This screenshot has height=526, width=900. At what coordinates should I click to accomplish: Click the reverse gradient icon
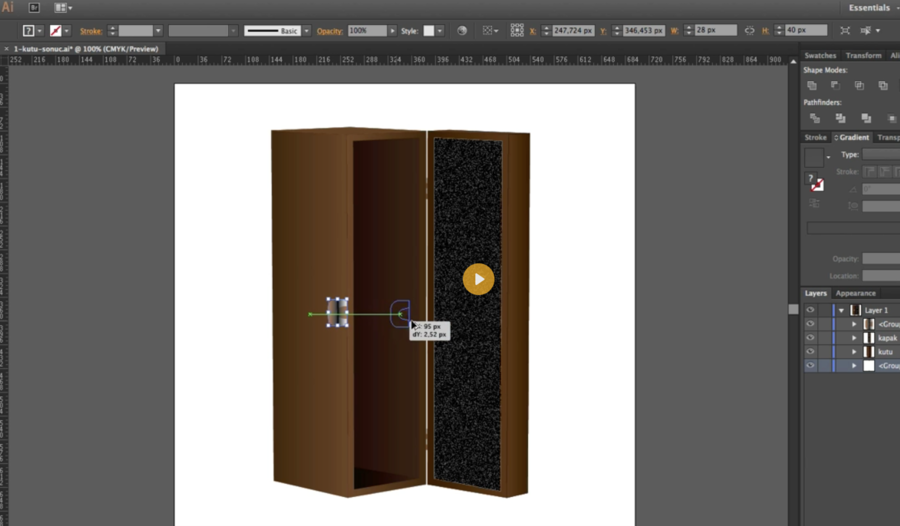[x=814, y=203]
